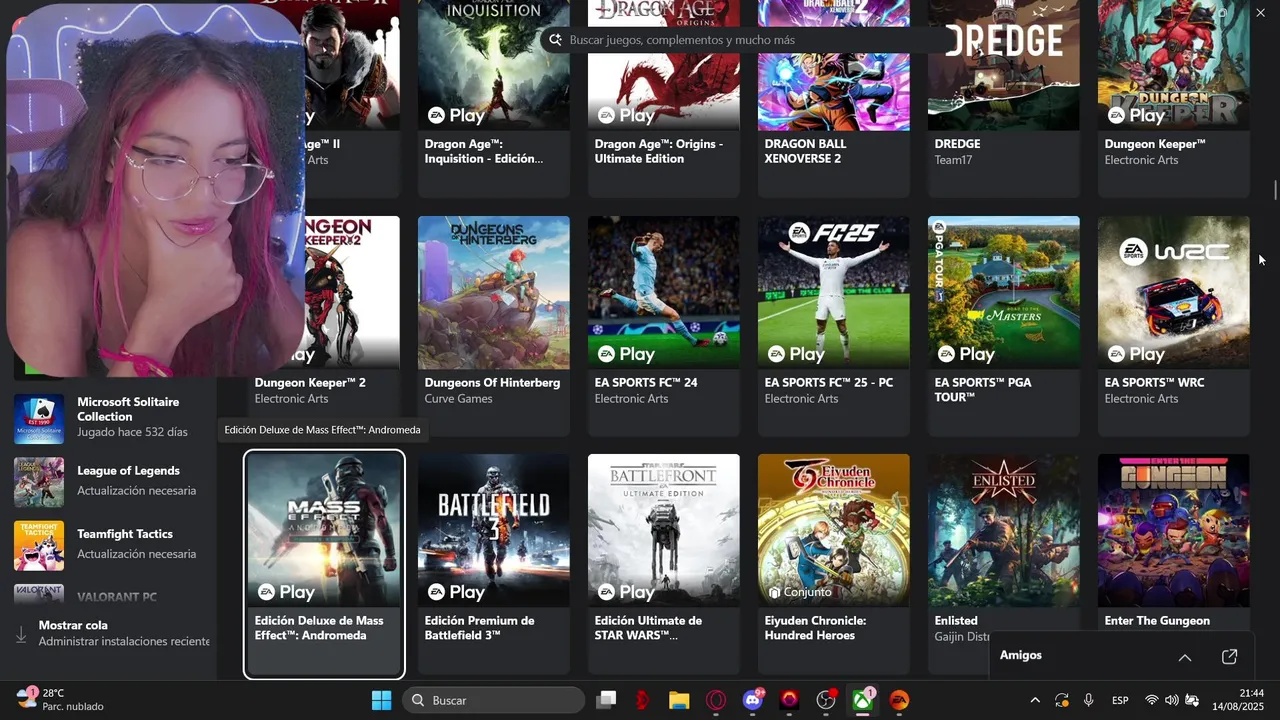Open the volume speaker tray icon
1280x720 pixels.
point(1171,700)
